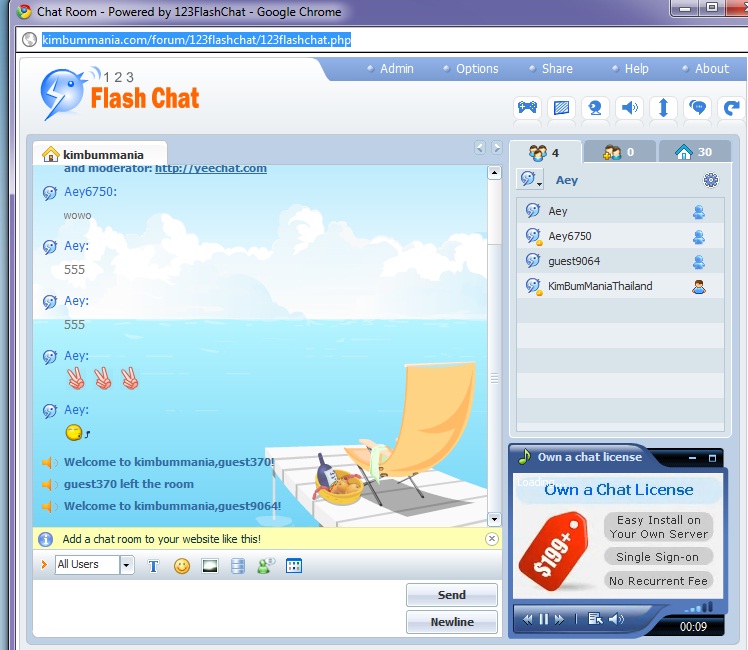The height and width of the screenshot is (650, 748).
Task: Click the Single Sign-on pill
Action: coord(658,557)
